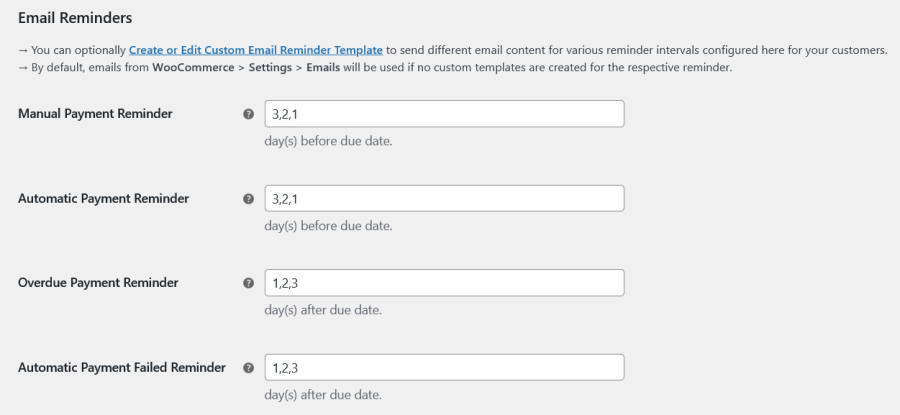Click description text under Automatic Payment Reminder field
Screen dimensions: 900x415
click(x=328, y=225)
